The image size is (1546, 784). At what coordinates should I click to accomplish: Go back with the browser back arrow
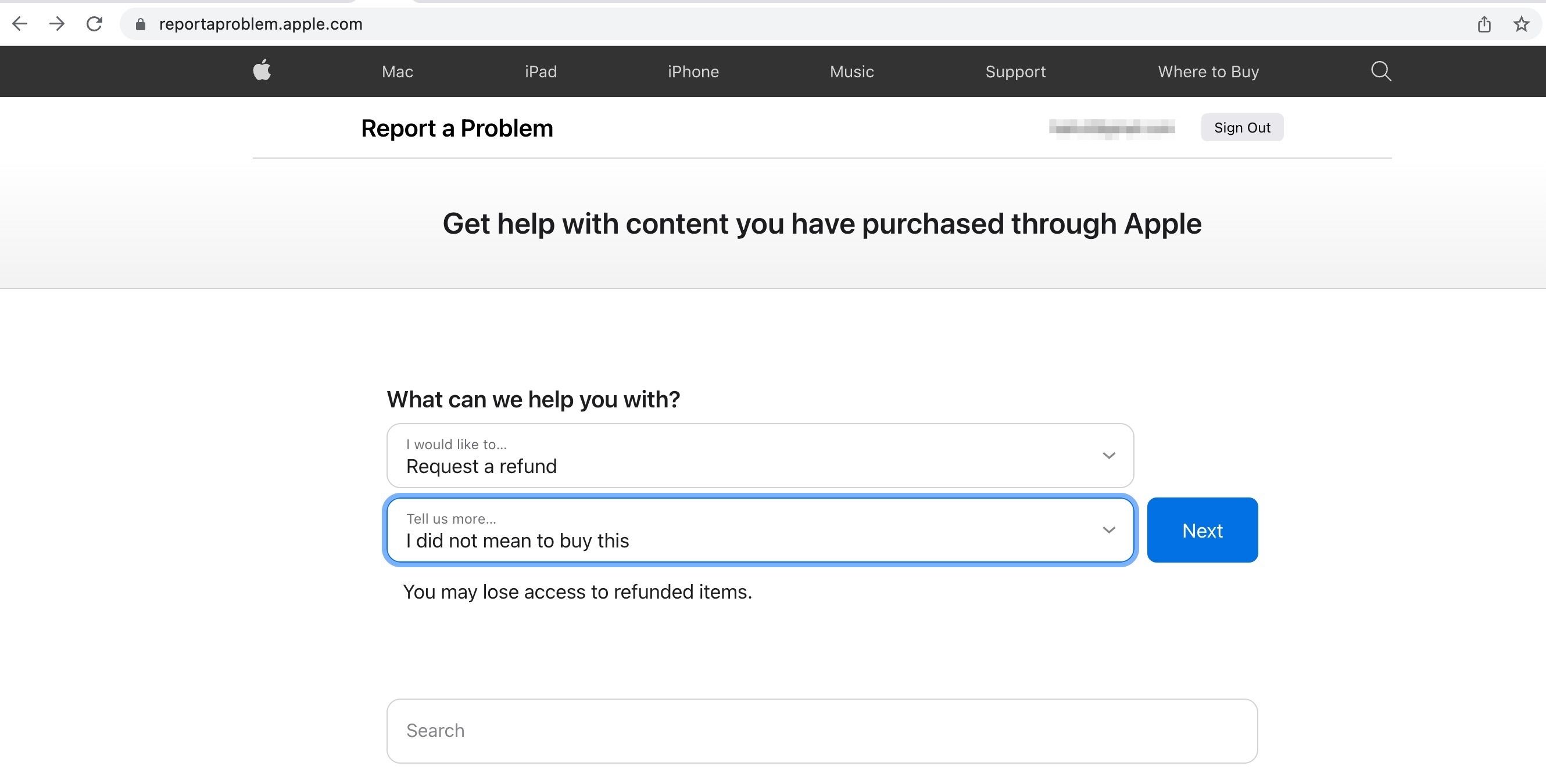tap(20, 24)
